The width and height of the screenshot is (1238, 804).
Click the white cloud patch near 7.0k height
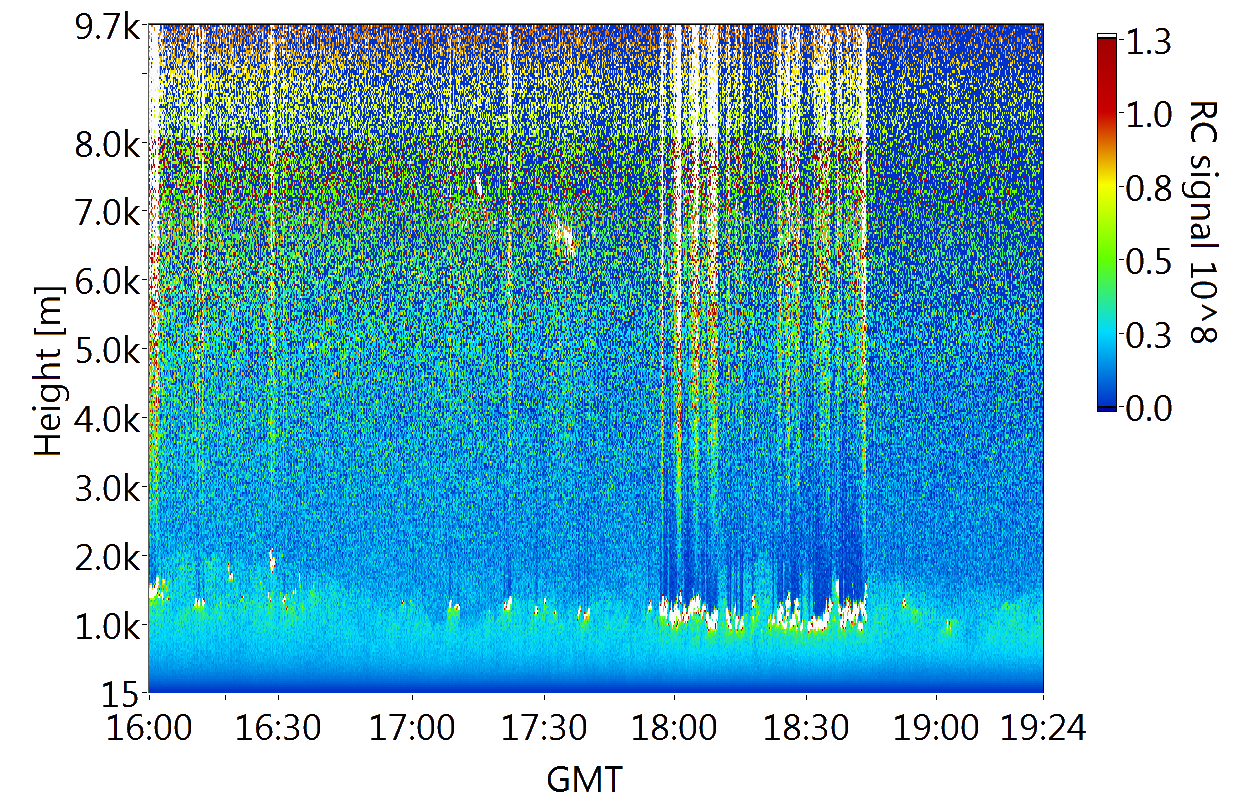(564, 238)
